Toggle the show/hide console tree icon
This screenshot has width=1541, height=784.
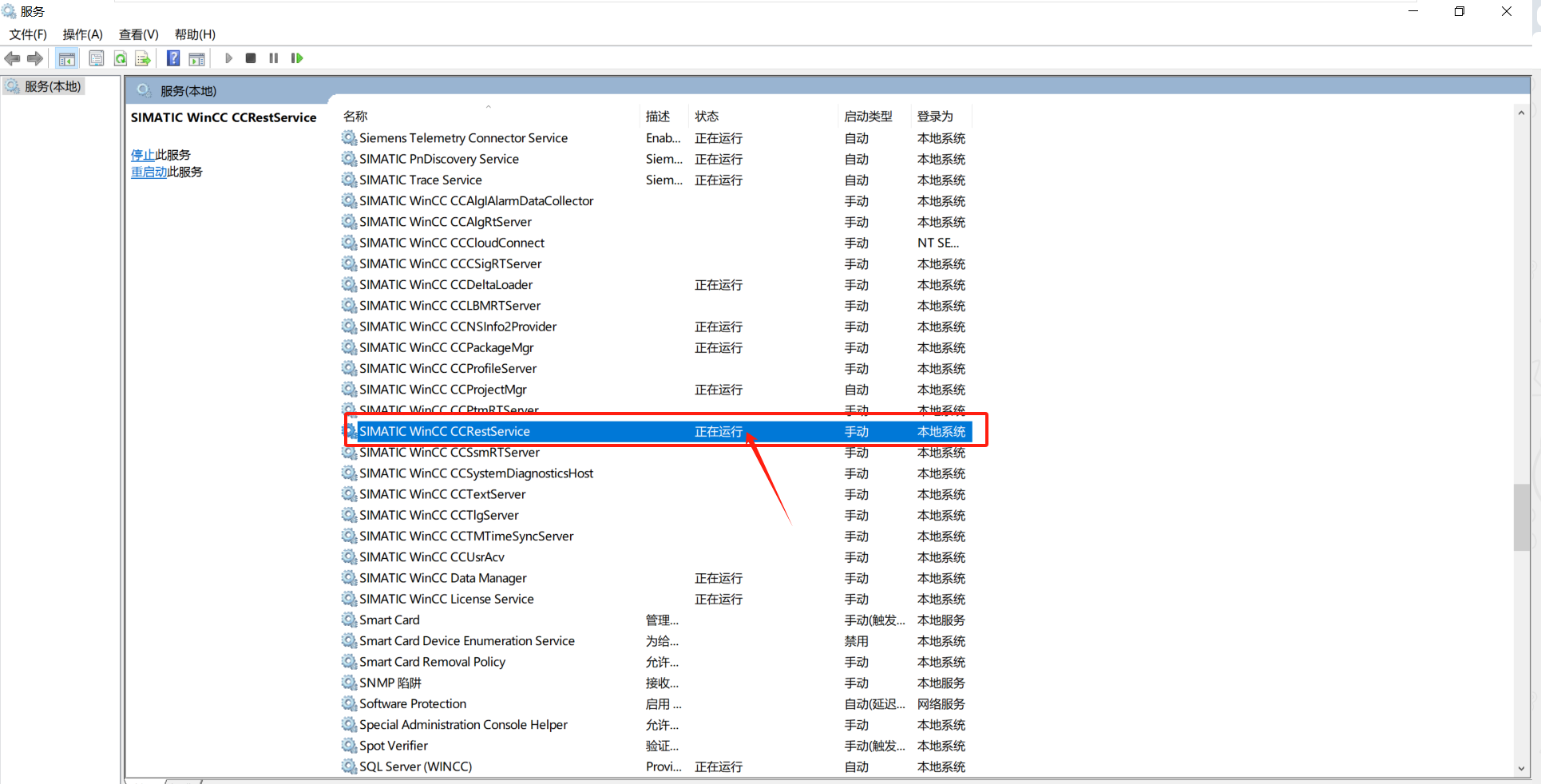click(x=67, y=58)
